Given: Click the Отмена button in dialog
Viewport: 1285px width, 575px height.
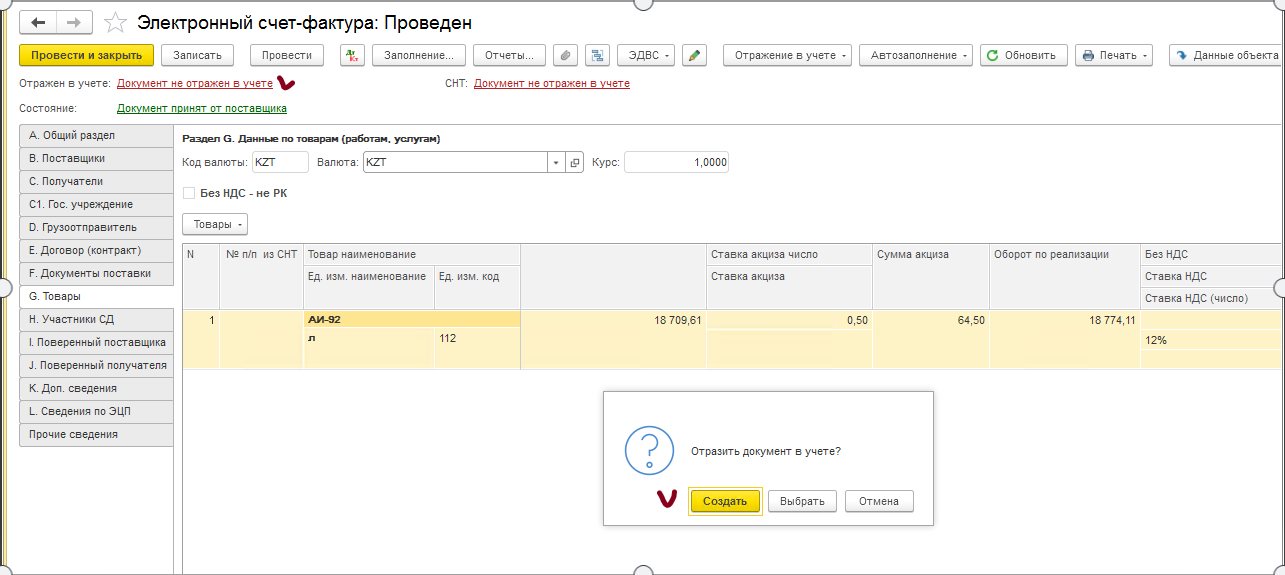Looking at the screenshot, I should coord(879,501).
